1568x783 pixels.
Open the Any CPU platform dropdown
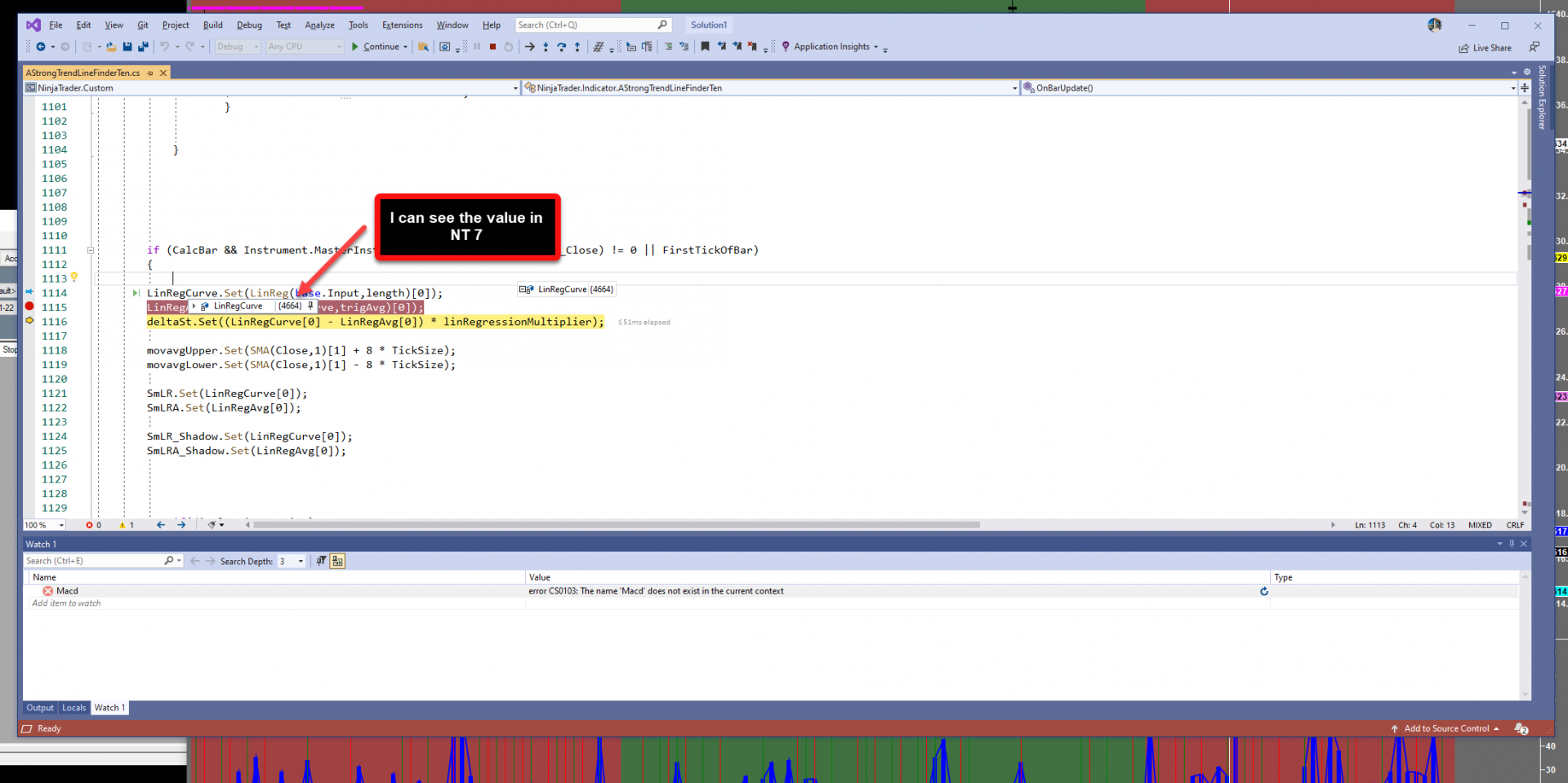point(305,47)
